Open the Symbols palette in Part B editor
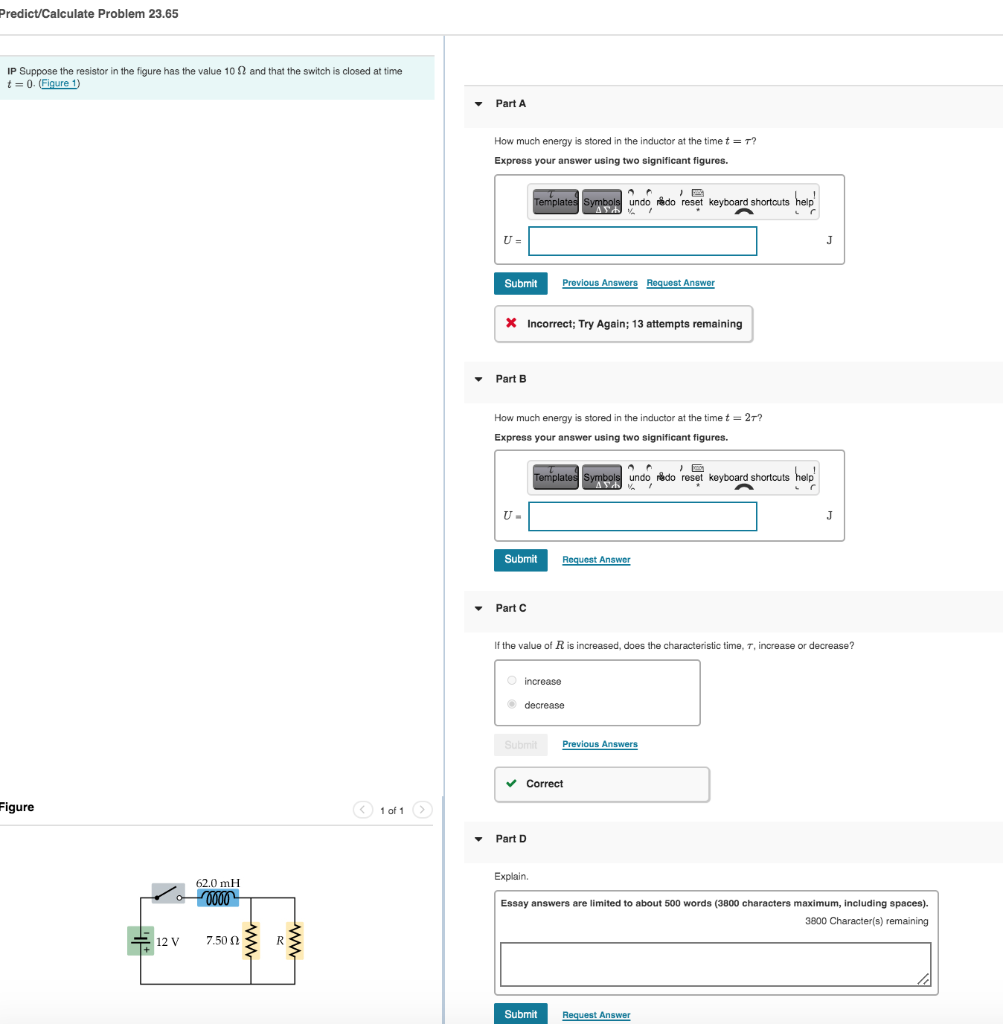 click(x=601, y=477)
